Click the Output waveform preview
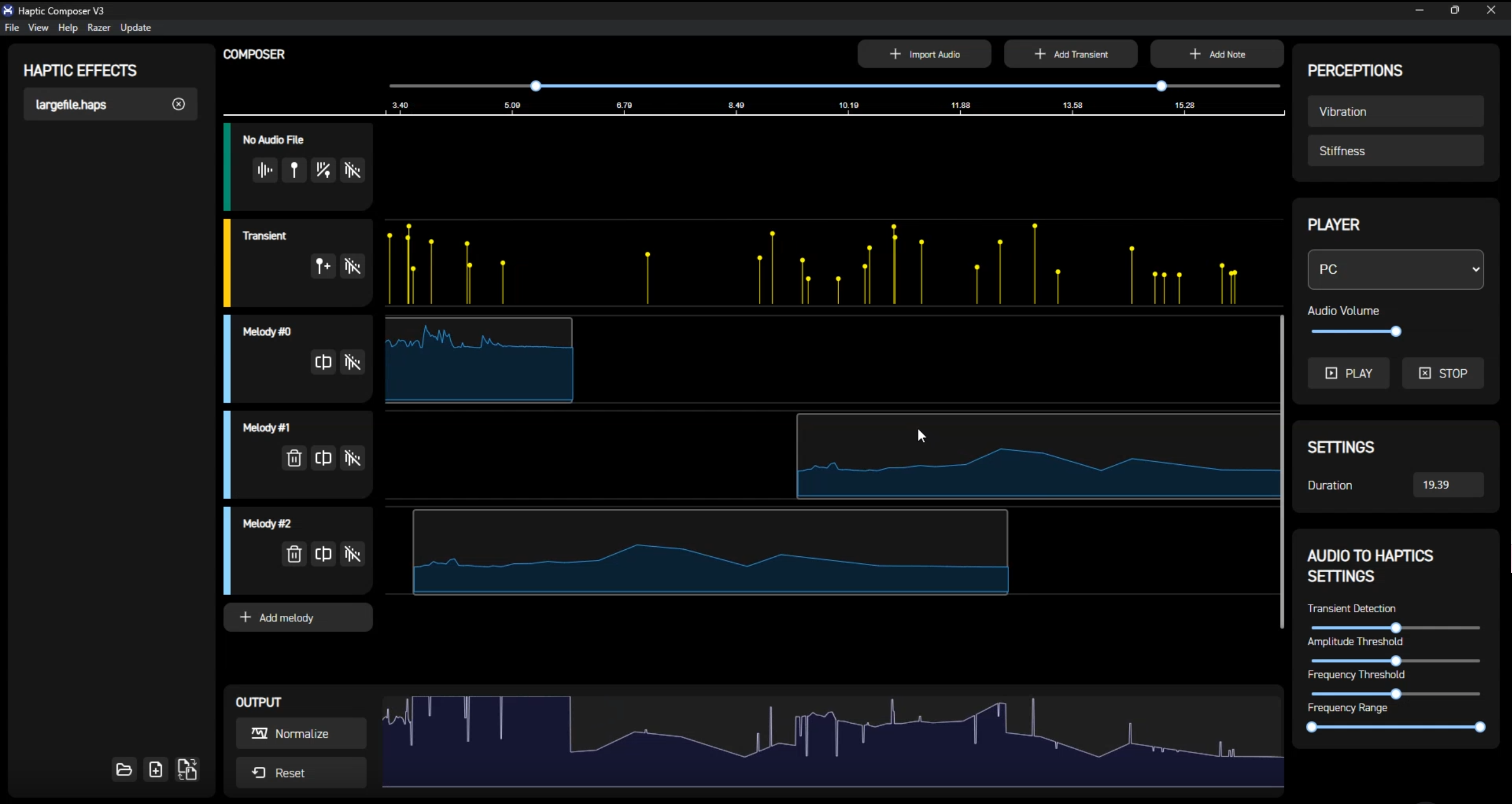Viewport: 1512px width, 804px height. click(833, 741)
